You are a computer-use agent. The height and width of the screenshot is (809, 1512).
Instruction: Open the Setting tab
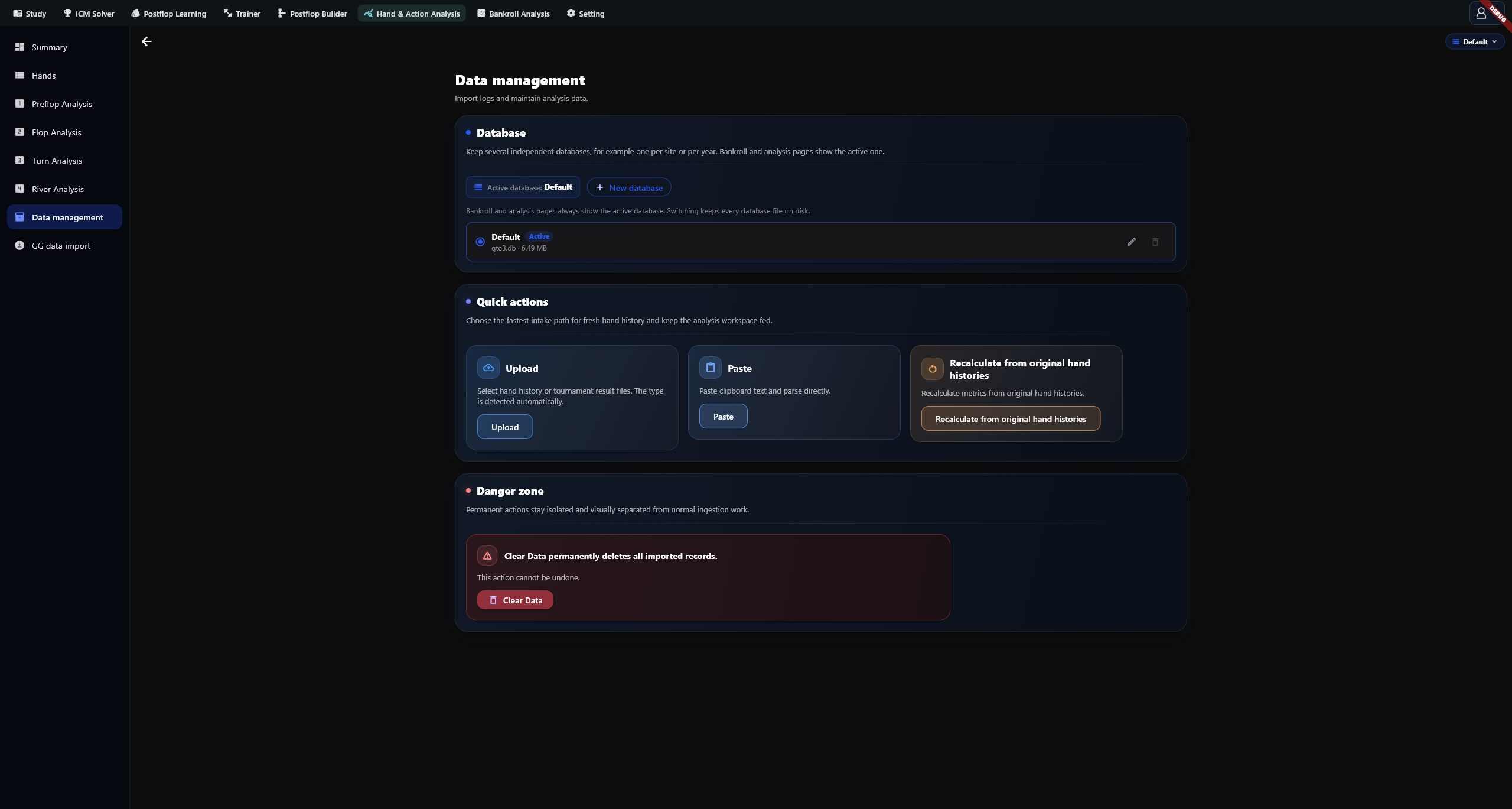(585, 13)
